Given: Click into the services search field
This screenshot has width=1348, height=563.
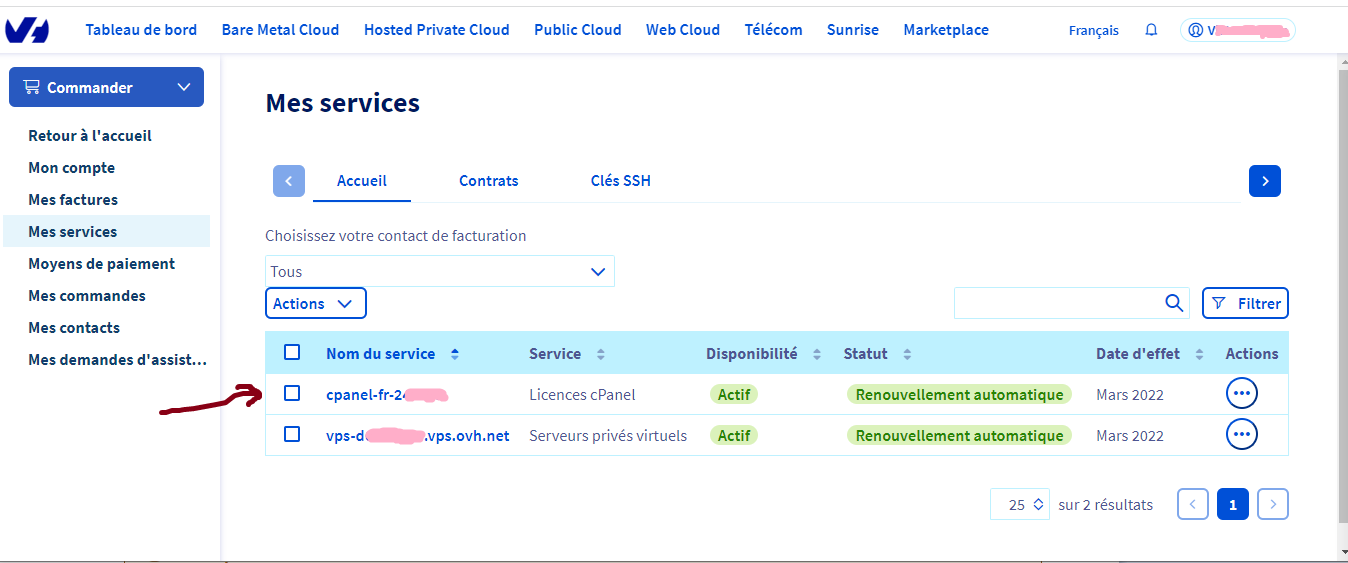Looking at the screenshot, I should [1055, 303].
